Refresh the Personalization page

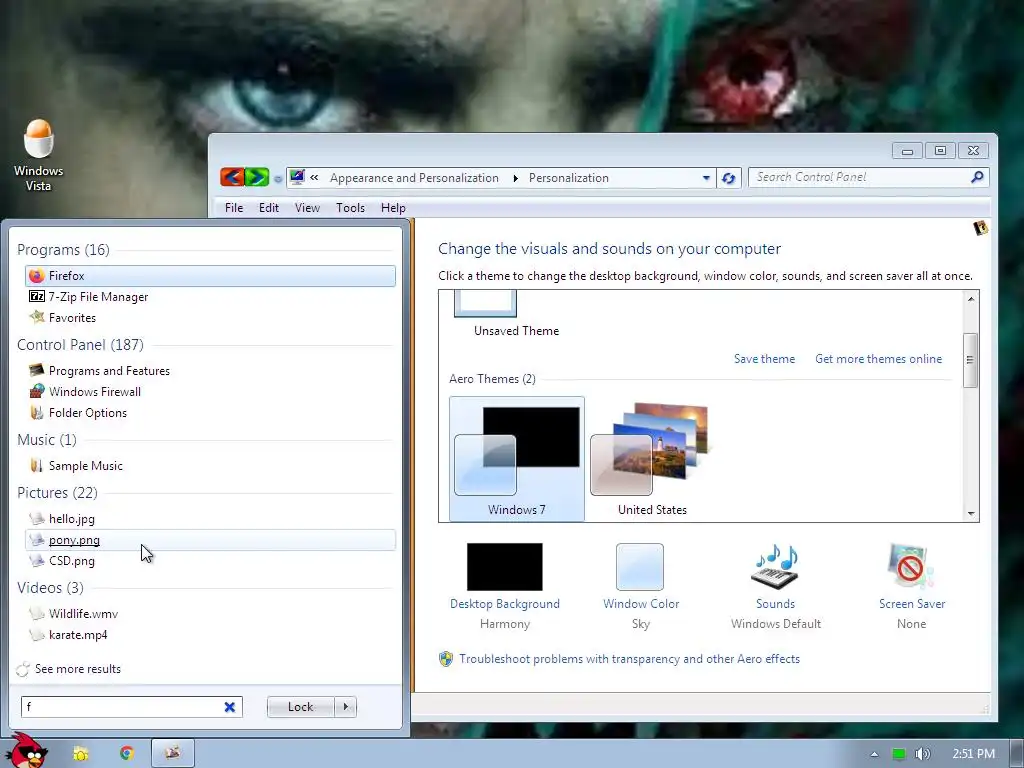(x=729, y=178)
